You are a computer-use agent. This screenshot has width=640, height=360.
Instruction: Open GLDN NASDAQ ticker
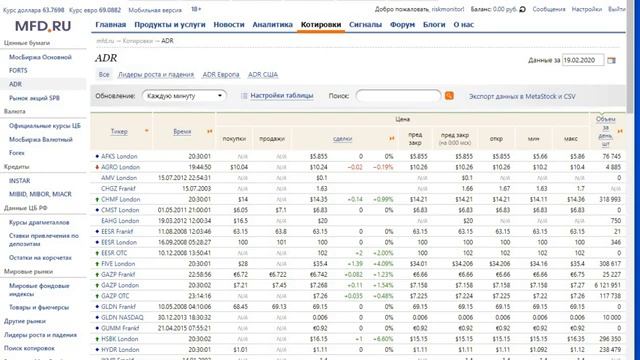coord(122,317)
